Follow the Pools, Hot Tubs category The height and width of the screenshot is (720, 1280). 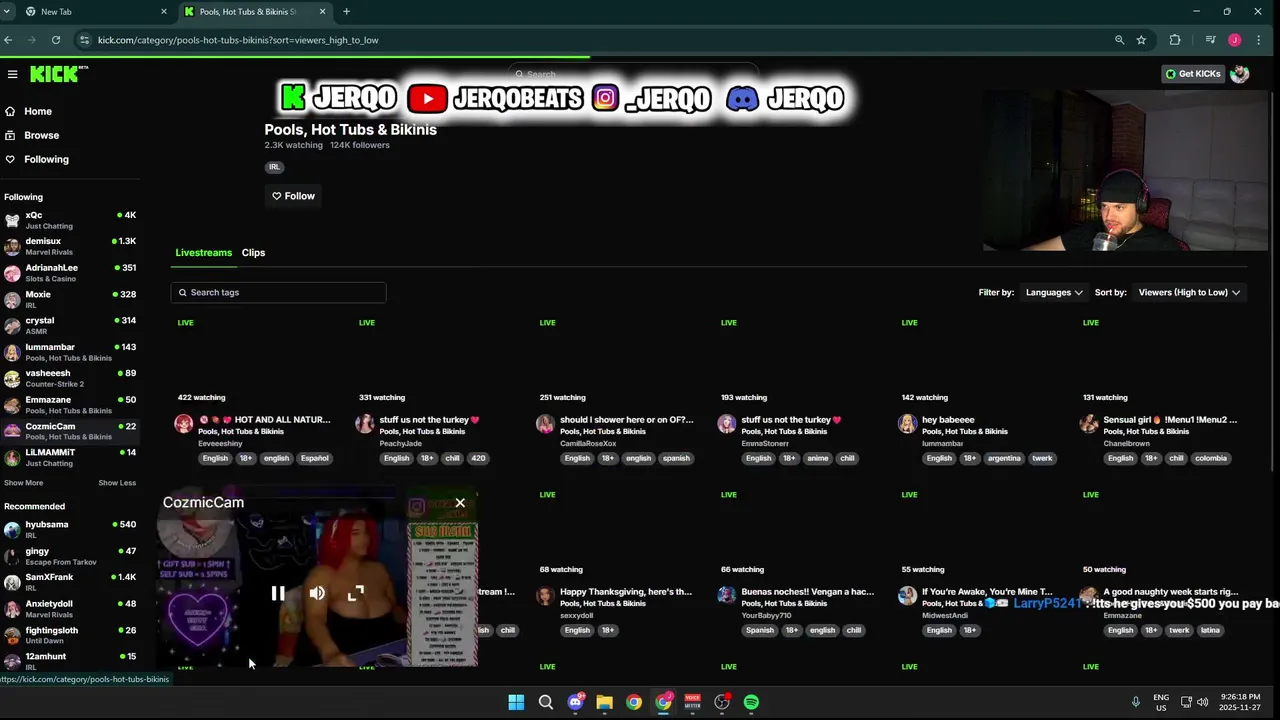click(293, 196)
